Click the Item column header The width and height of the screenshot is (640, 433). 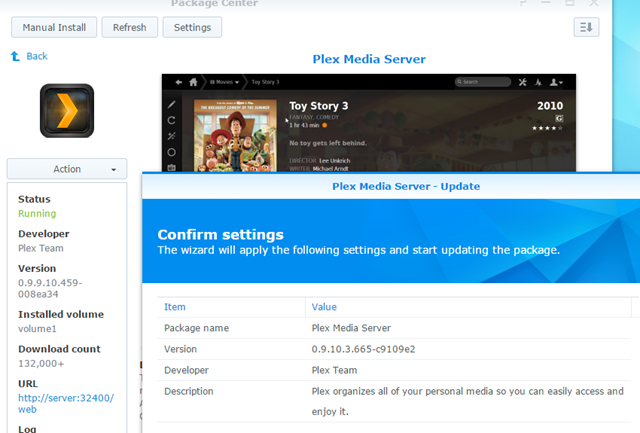175,307
